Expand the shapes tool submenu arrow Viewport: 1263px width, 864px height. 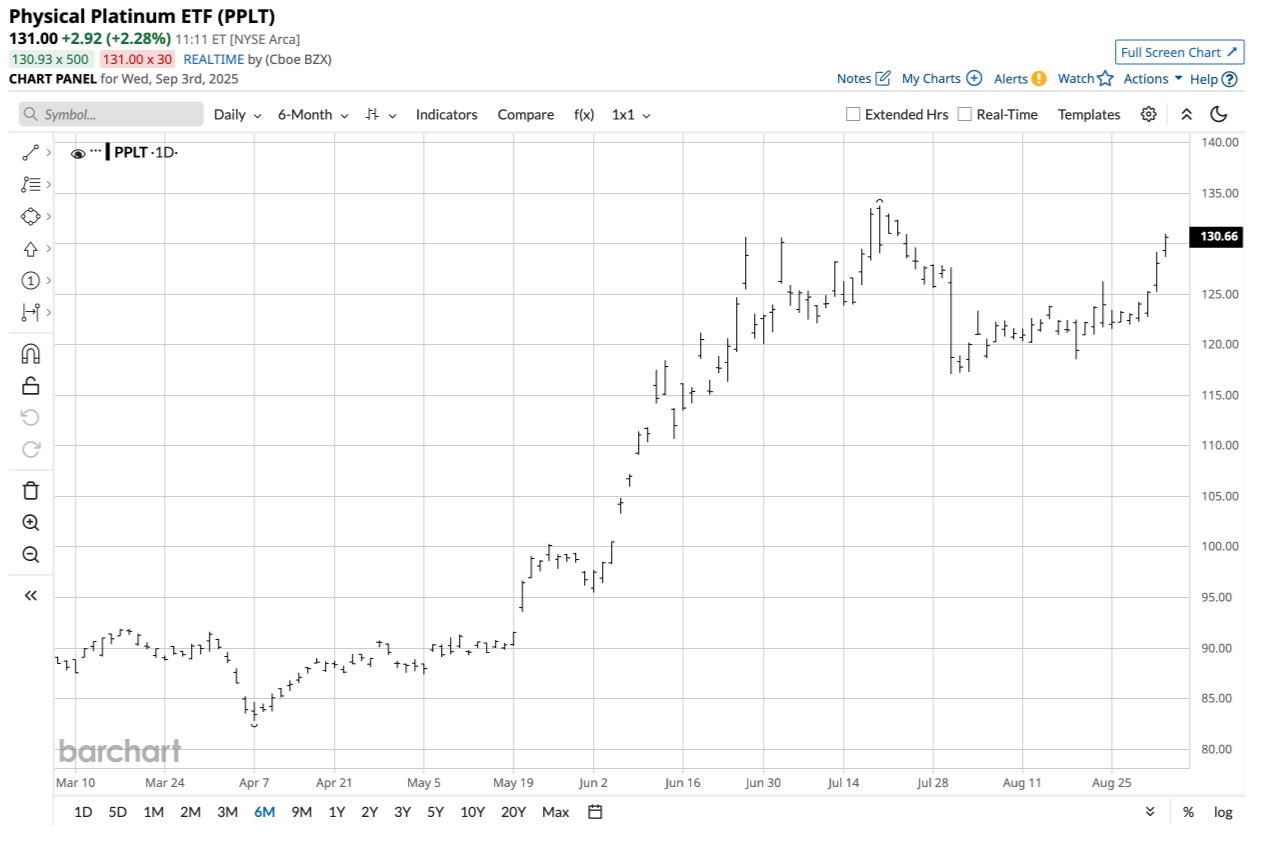(x=48, y=216)
